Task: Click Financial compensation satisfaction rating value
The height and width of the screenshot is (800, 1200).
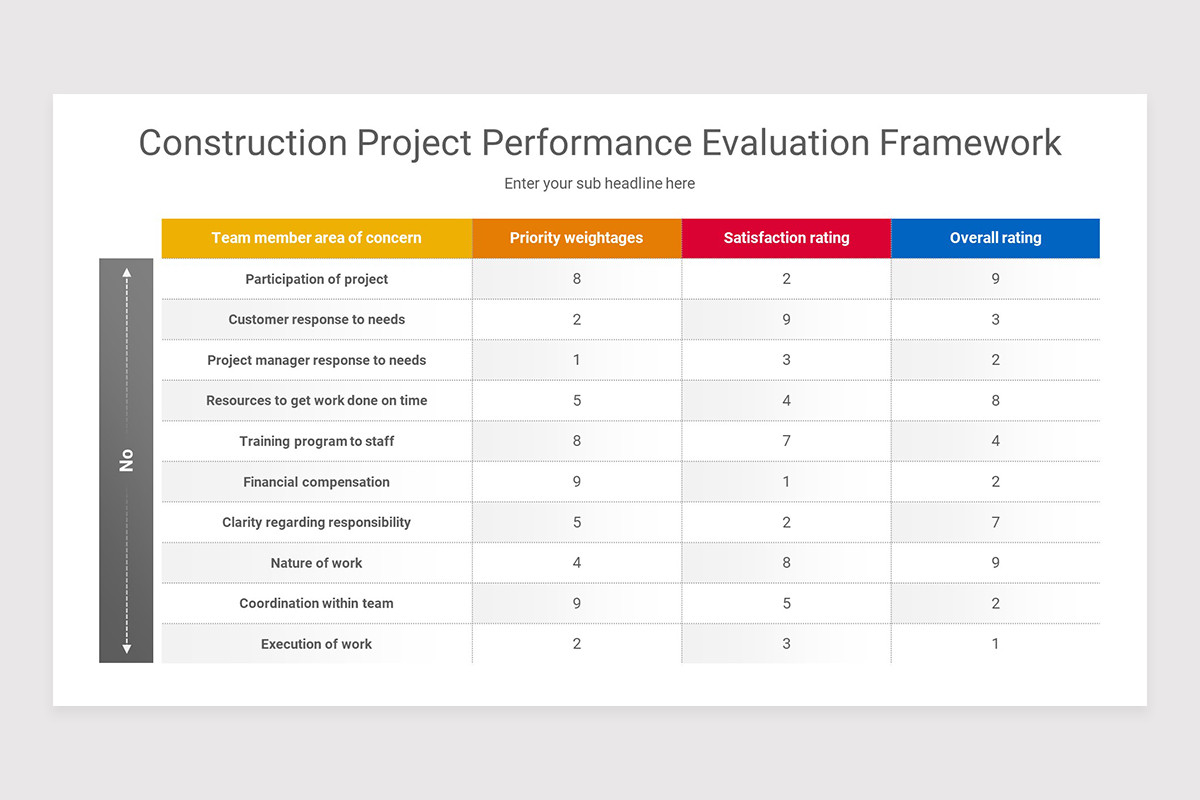Action: [786, 482]
